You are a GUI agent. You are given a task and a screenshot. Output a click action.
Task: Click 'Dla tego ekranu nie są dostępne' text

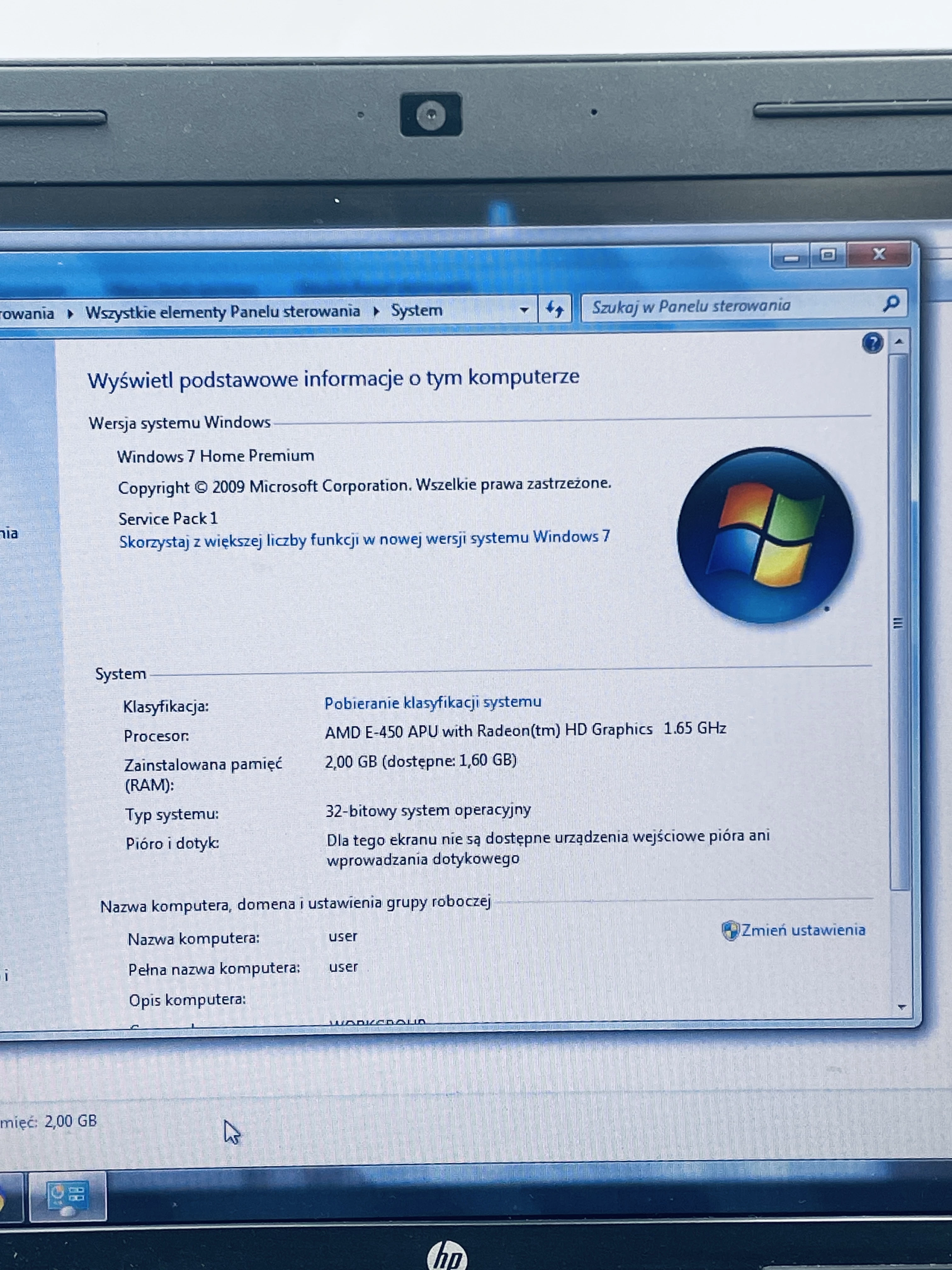[x=548, y=848]
